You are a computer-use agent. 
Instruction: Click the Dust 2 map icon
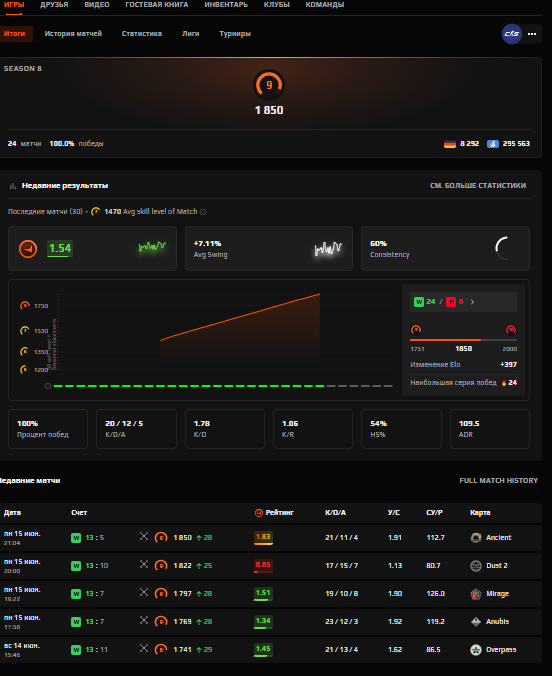476,566
